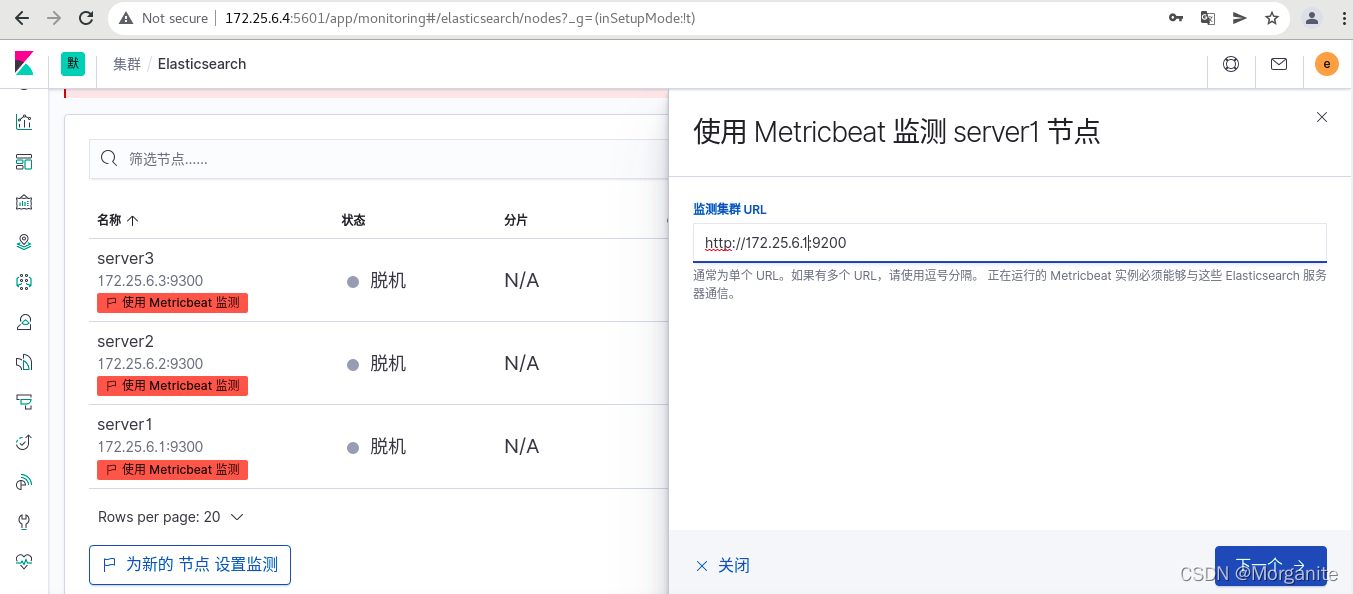Click the next step button
Image resolution: width=1353 pixels, height=594 pixels.
point(1270,565)
